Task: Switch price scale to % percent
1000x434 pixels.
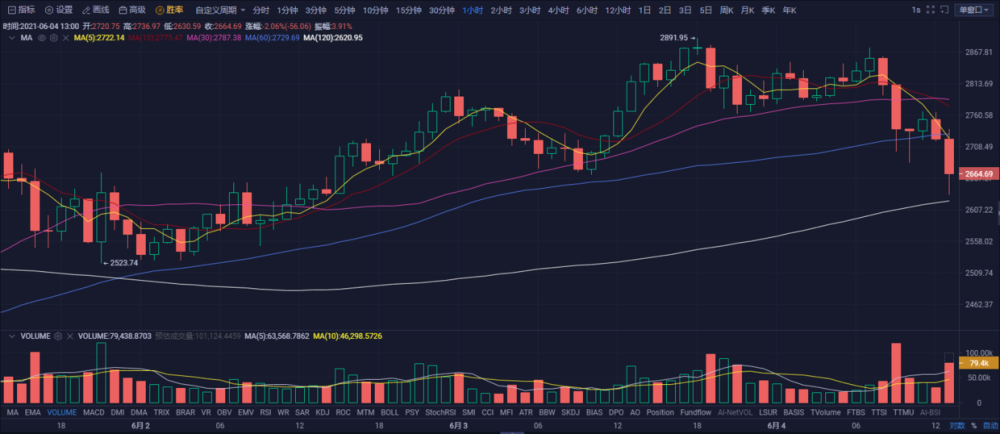Action: point(974,425)
